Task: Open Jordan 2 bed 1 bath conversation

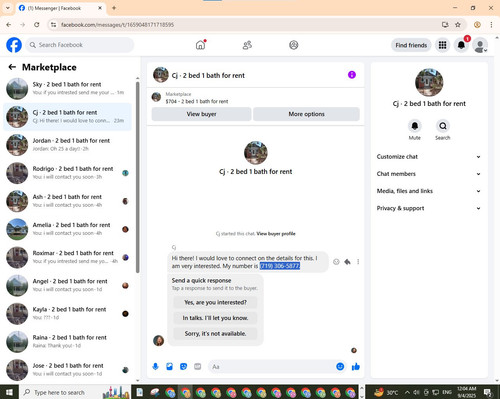Action: pos(67,145)
